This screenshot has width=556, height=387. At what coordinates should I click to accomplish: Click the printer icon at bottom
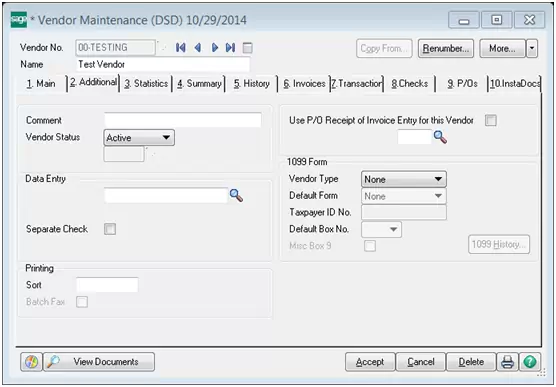[x=507, y=362]
